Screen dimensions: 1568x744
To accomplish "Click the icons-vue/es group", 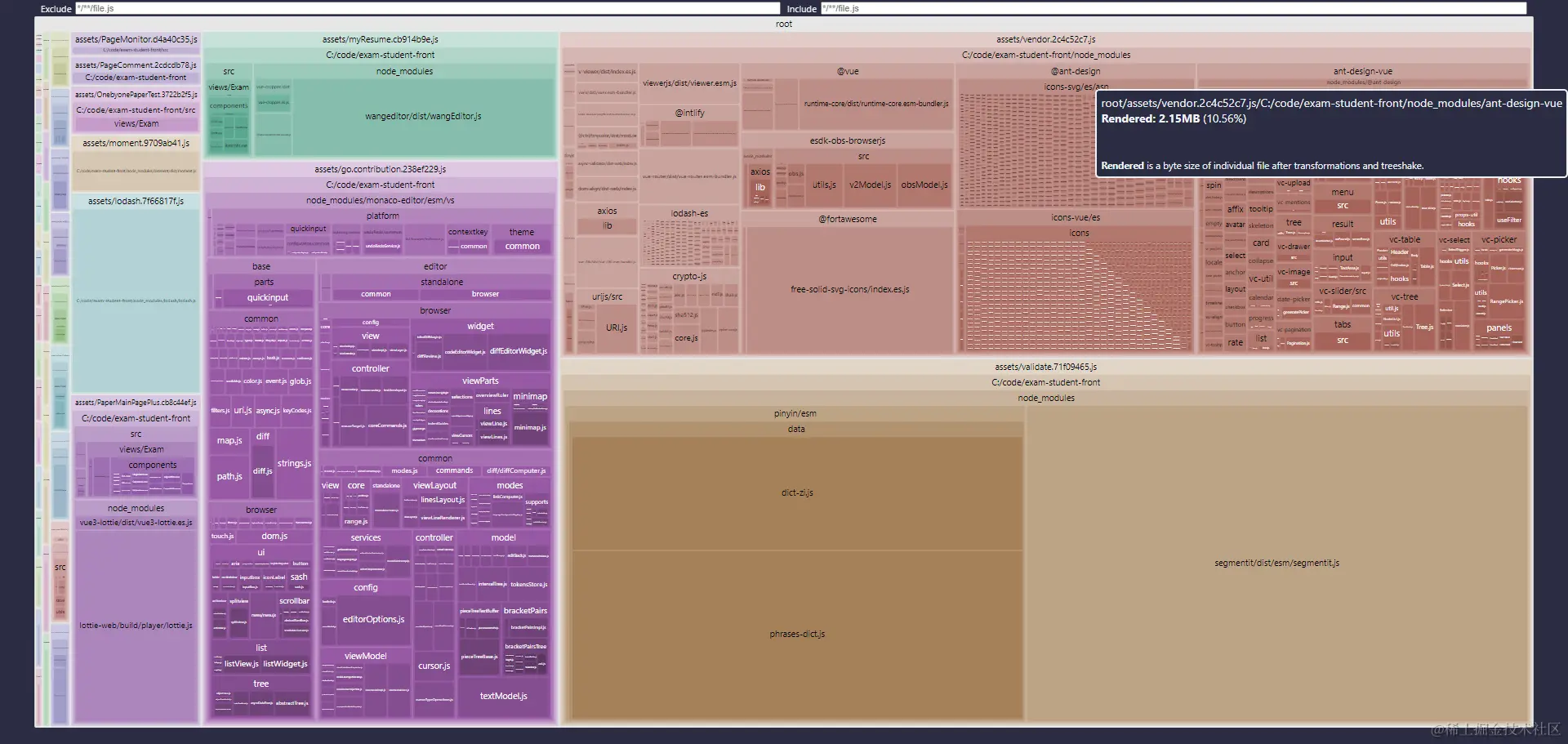I will coord(1075,217).
